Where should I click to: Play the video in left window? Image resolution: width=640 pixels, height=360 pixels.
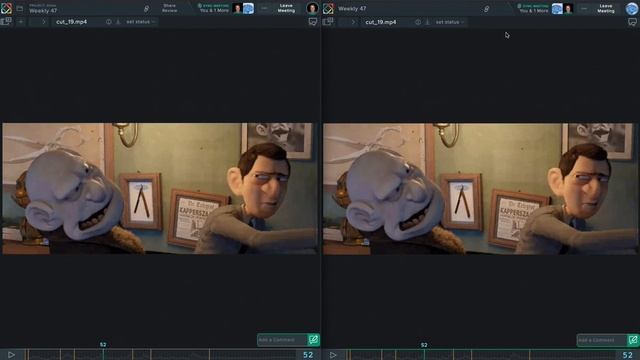tap(11, 355)
